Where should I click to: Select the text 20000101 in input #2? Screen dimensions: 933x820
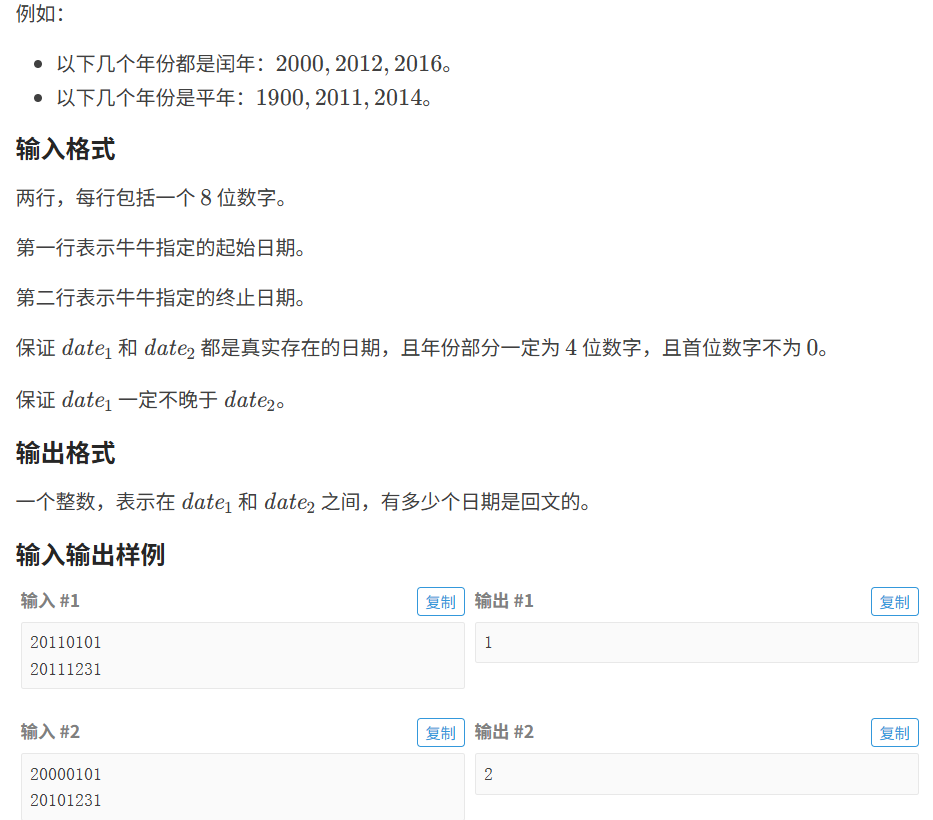[x=65, y=774]
